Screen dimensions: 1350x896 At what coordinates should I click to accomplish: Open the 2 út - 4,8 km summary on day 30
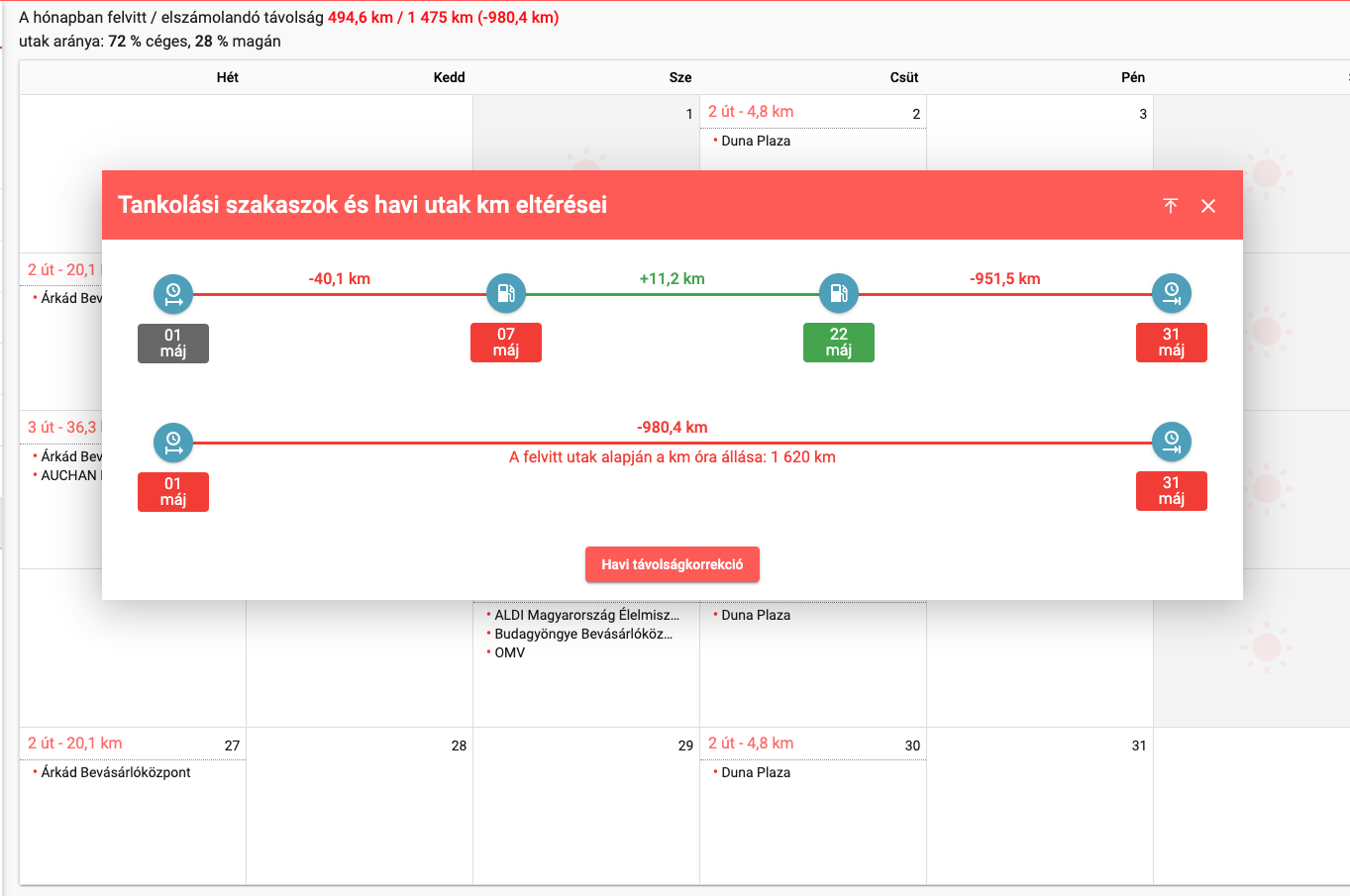point(751,744)
